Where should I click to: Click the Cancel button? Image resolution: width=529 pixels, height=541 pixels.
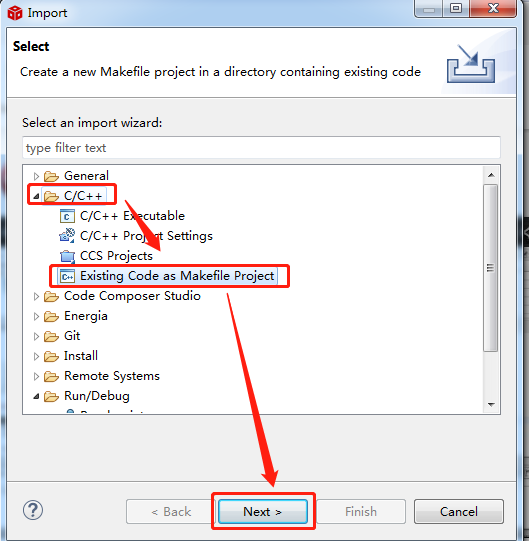pyautogui.click(x=459, y=511)
